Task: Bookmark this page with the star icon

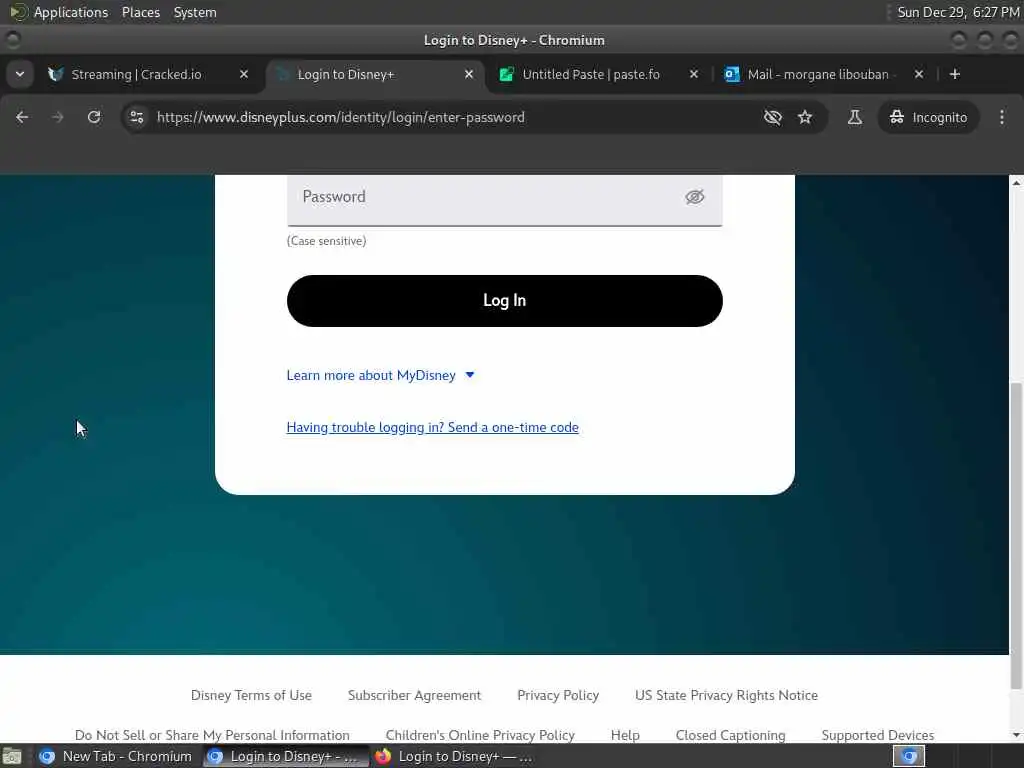Action: click(x=805, y=117)
